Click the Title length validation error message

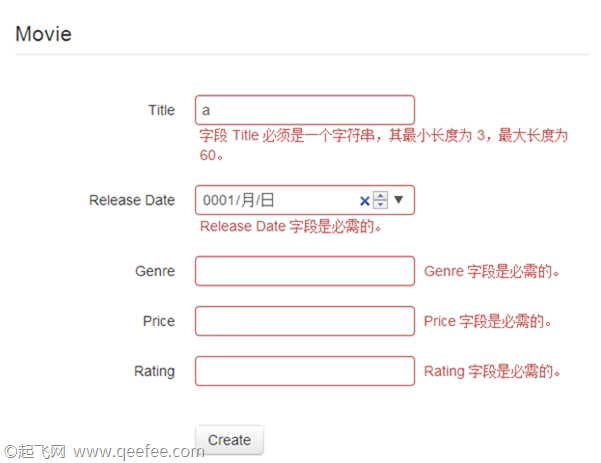[383, 145]
